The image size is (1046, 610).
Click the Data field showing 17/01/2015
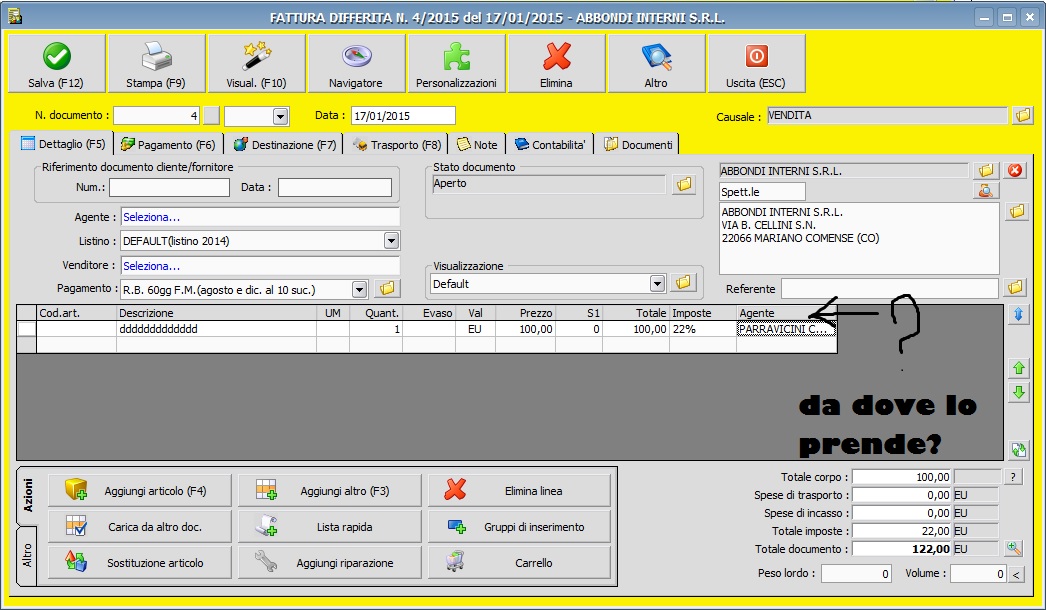[x=403, y=115]
